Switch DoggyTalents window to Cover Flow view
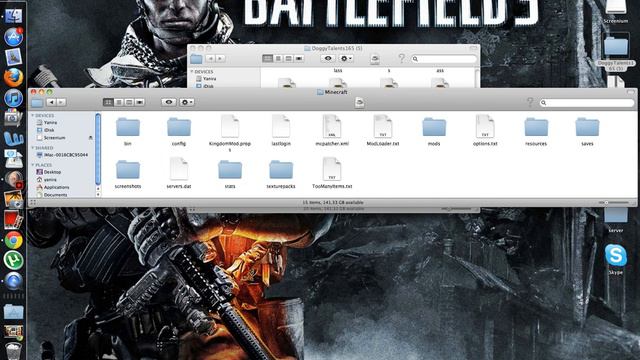 click(x=299, y=58)
